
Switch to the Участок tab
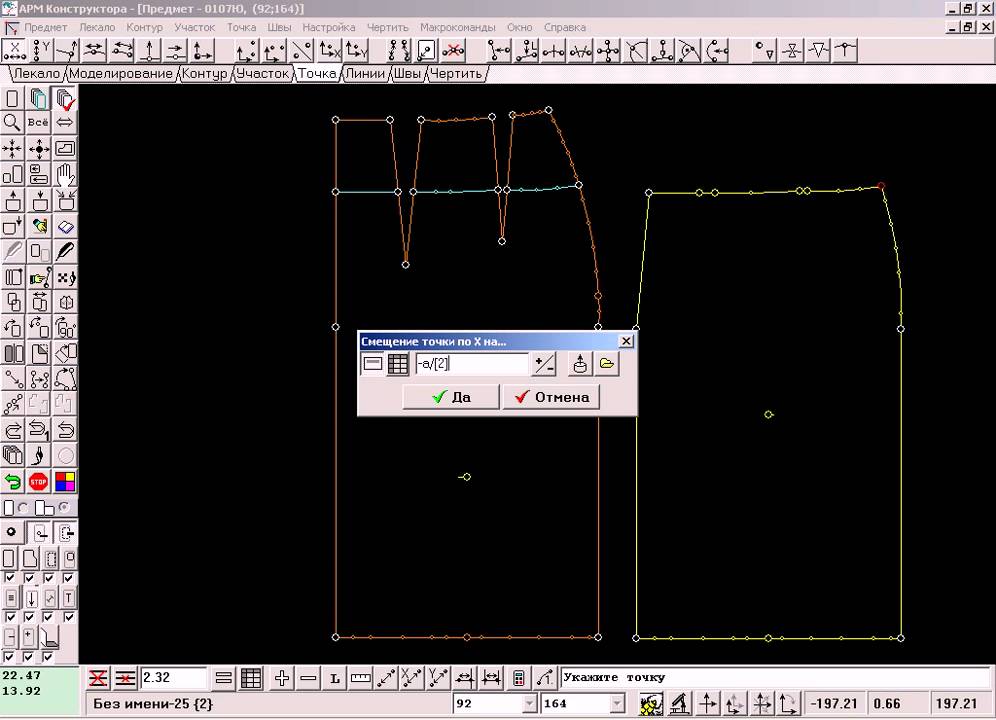click(263, 74)
